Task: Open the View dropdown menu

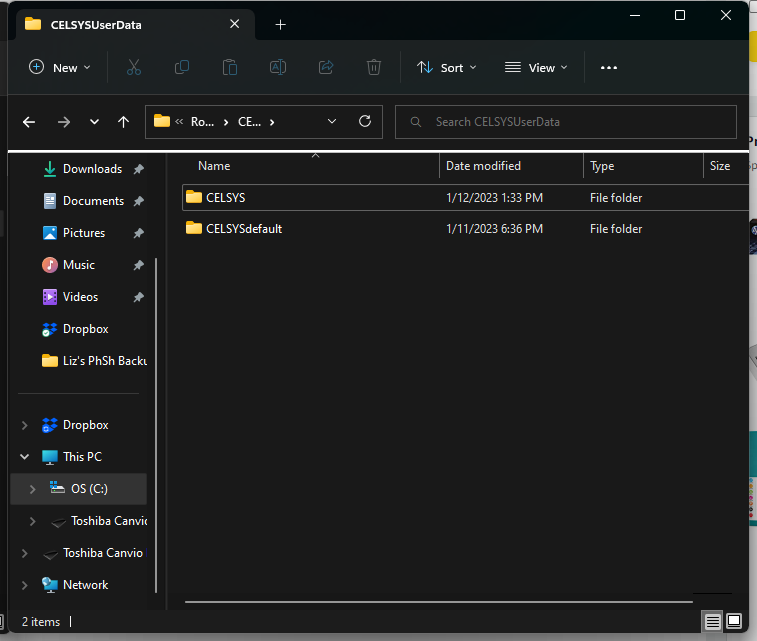Action: pyautogui.click(x=536, y=67)
